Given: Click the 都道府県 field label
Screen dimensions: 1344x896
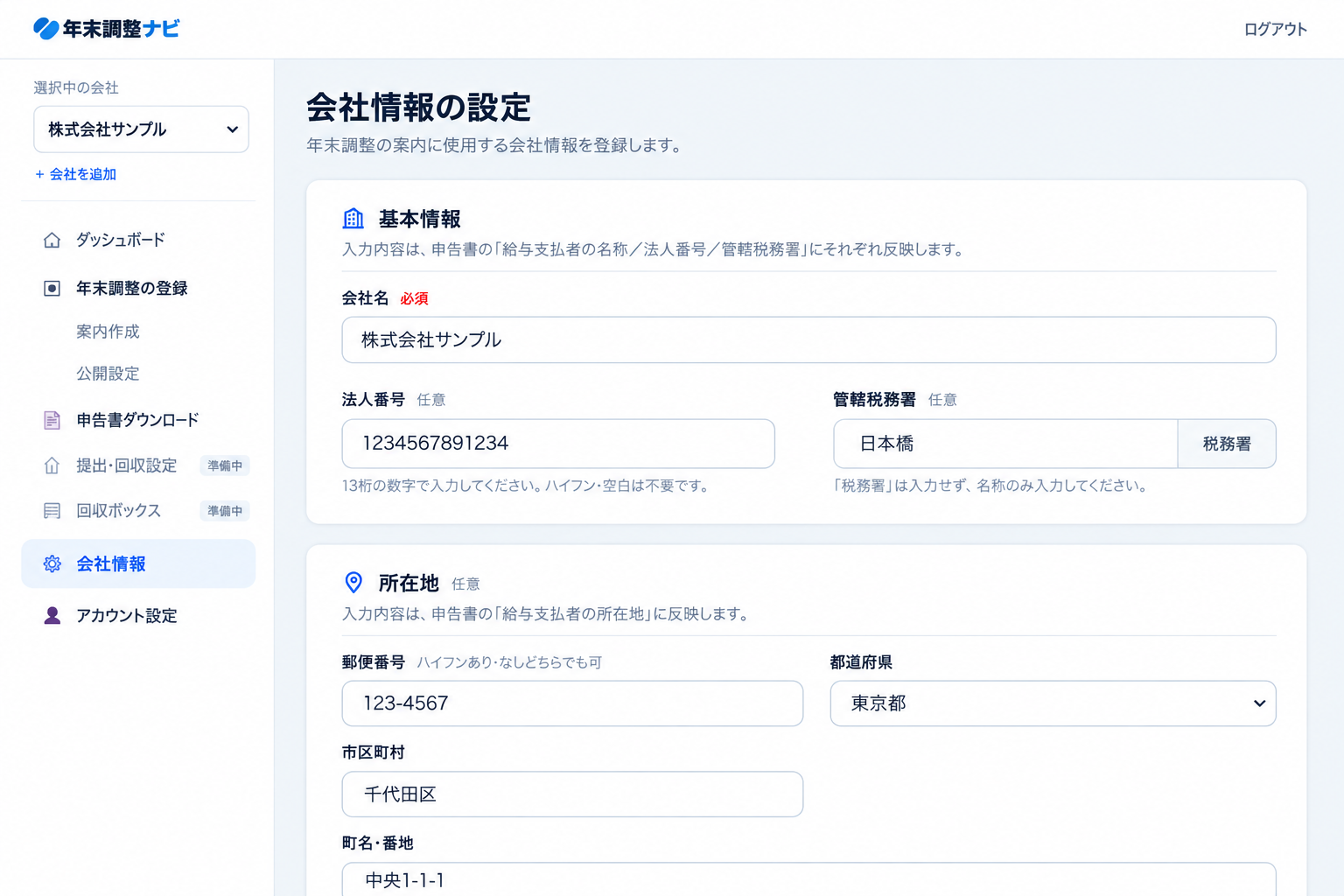Looking at the screenshot, I should coord(861,662).
